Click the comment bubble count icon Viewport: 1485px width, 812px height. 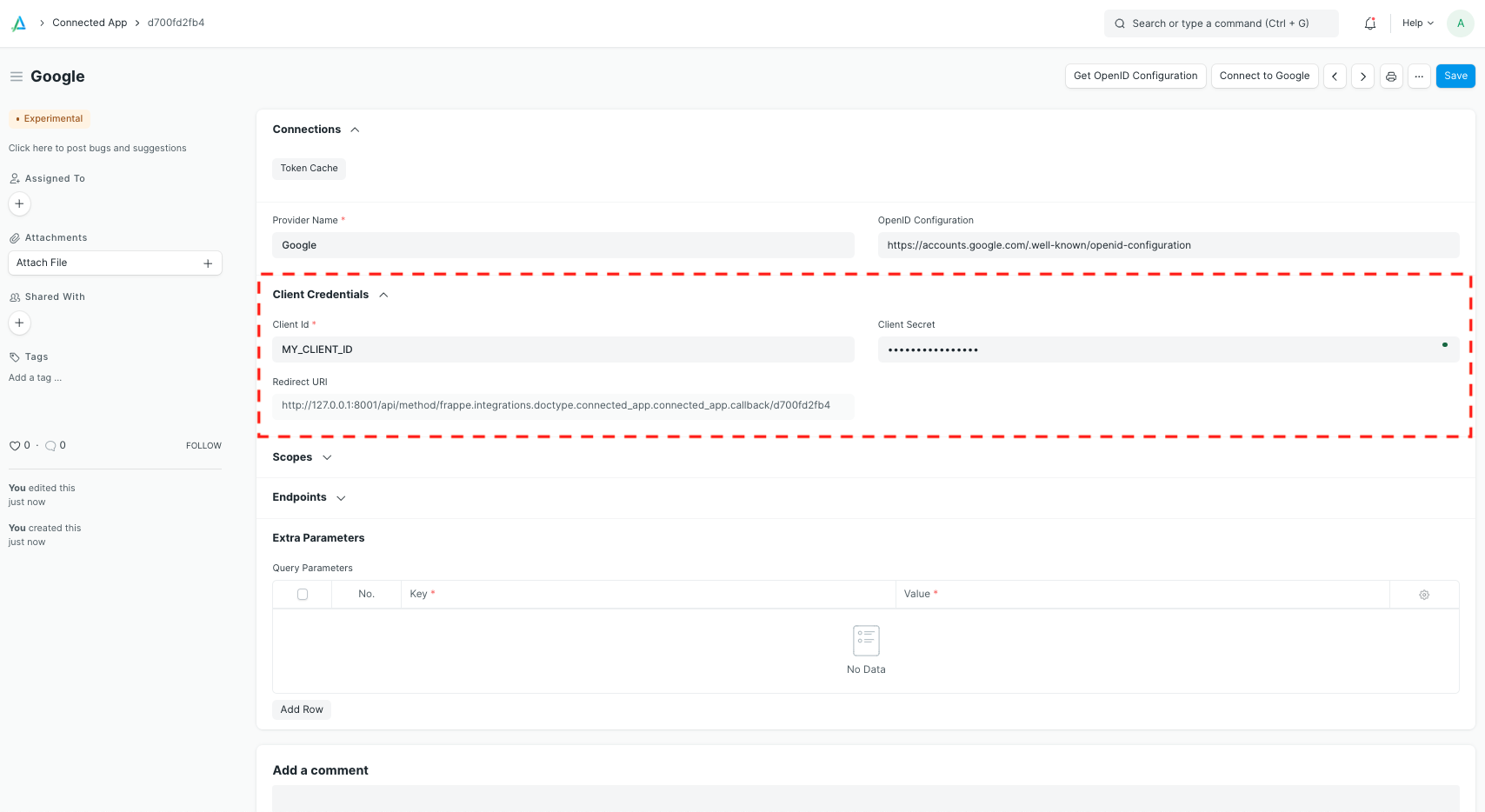[x=50, y=446]
